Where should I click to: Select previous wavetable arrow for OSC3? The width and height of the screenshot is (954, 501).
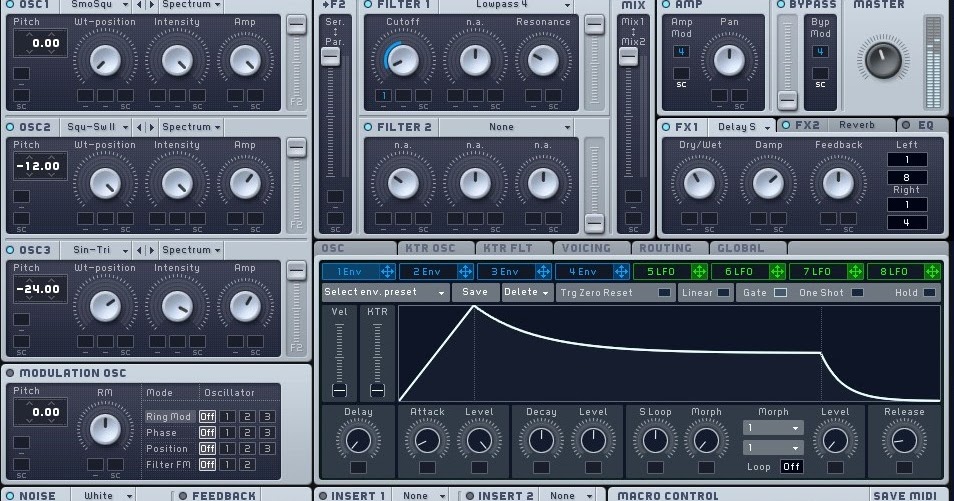point(139,250)
